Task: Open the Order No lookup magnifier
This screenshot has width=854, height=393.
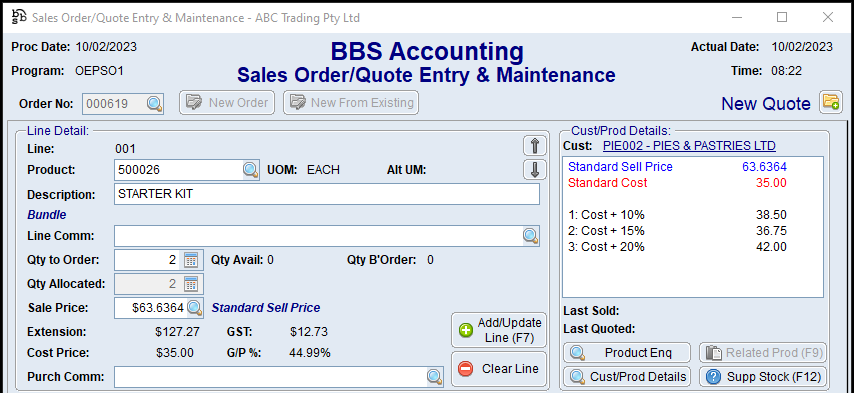Action: pyautogui.click(x=155, y=103)
